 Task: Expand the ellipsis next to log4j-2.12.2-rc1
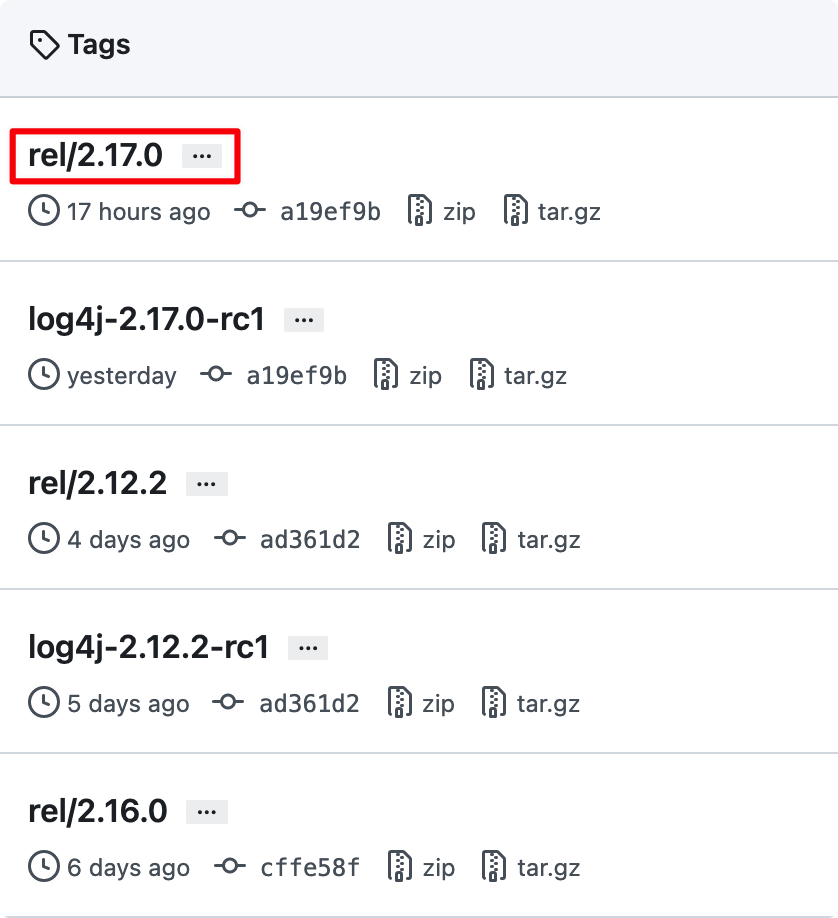coord(308,648)
